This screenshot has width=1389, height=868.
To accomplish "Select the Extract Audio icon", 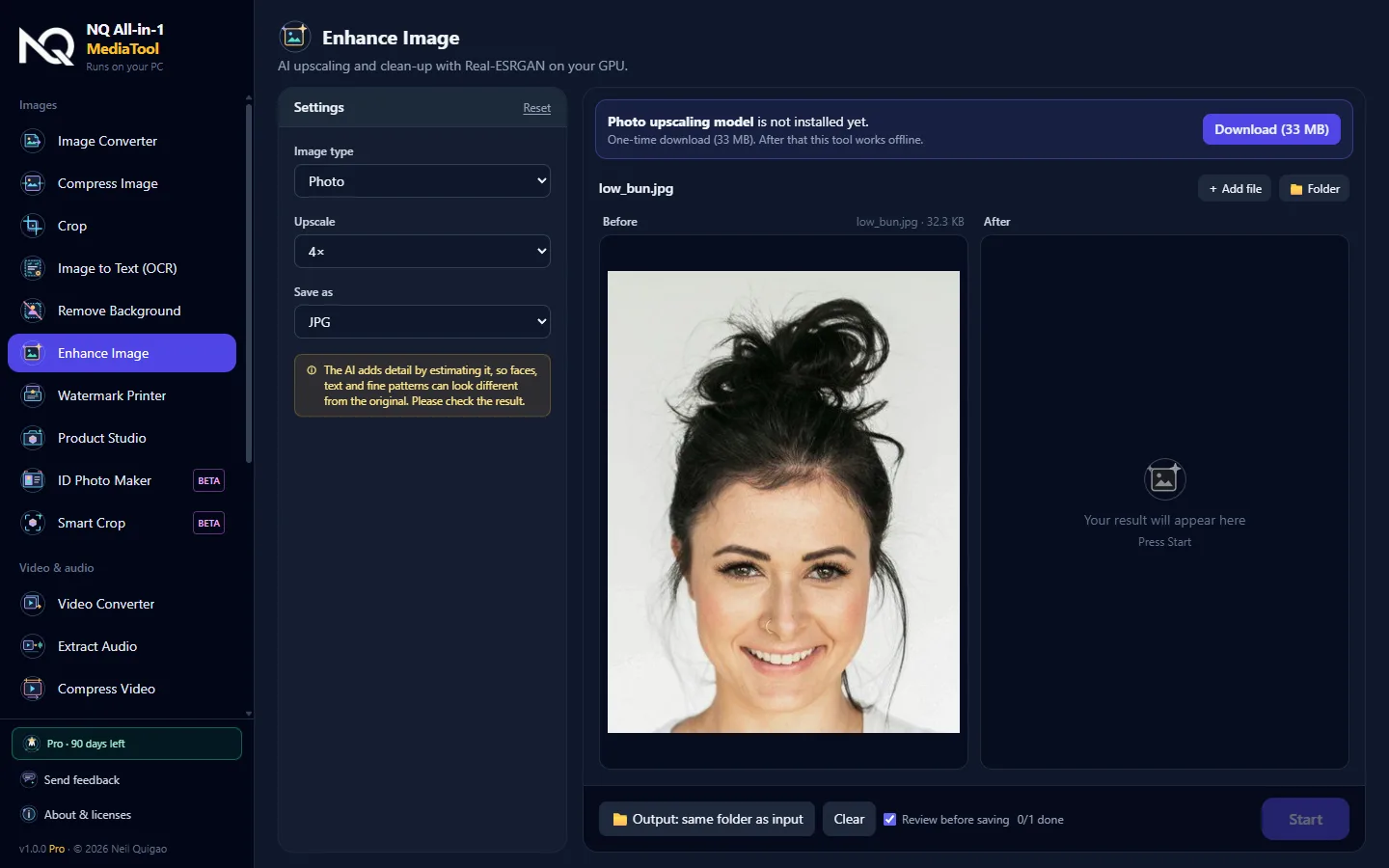I will 33,646.
